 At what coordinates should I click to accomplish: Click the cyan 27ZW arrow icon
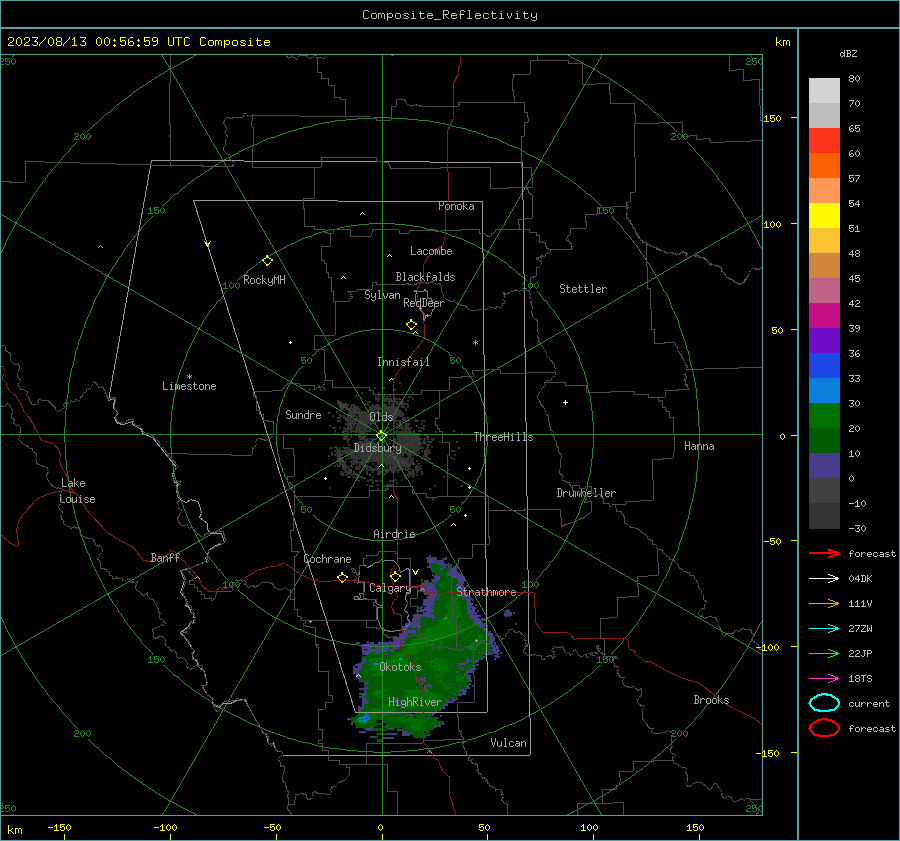pos(824,629)
